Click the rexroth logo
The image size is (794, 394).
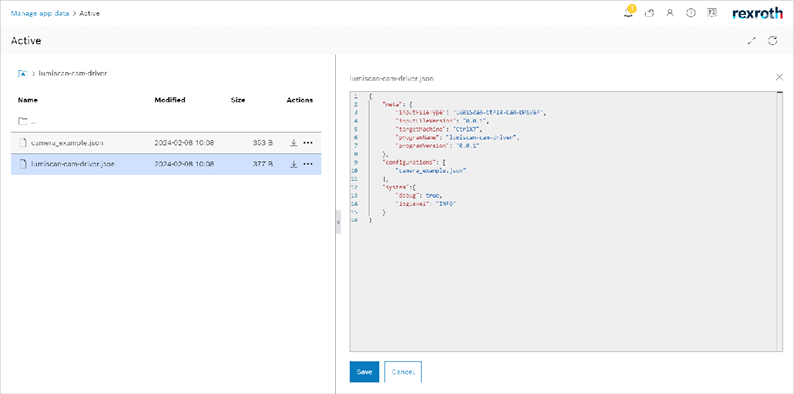pos(758,14)
